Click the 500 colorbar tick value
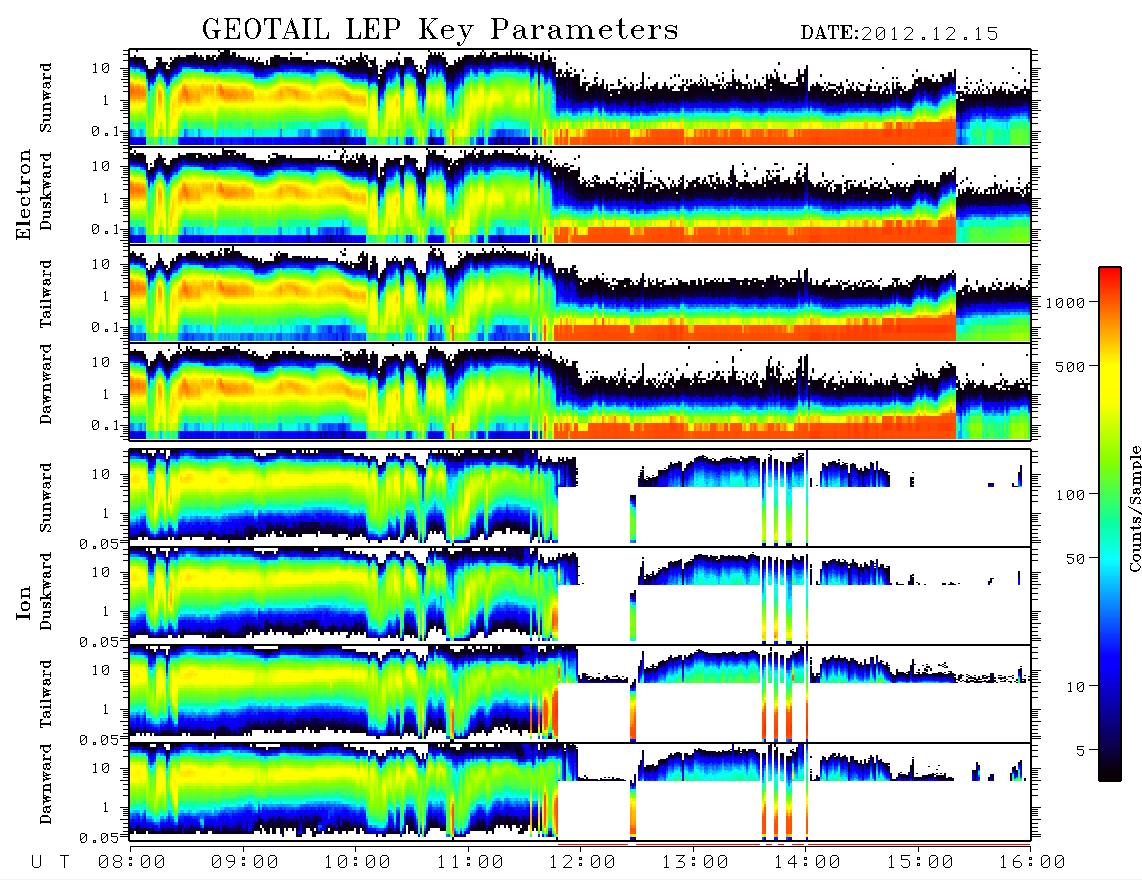The height and width of the screenshot is (880, 1142). tap(1071, 366)
